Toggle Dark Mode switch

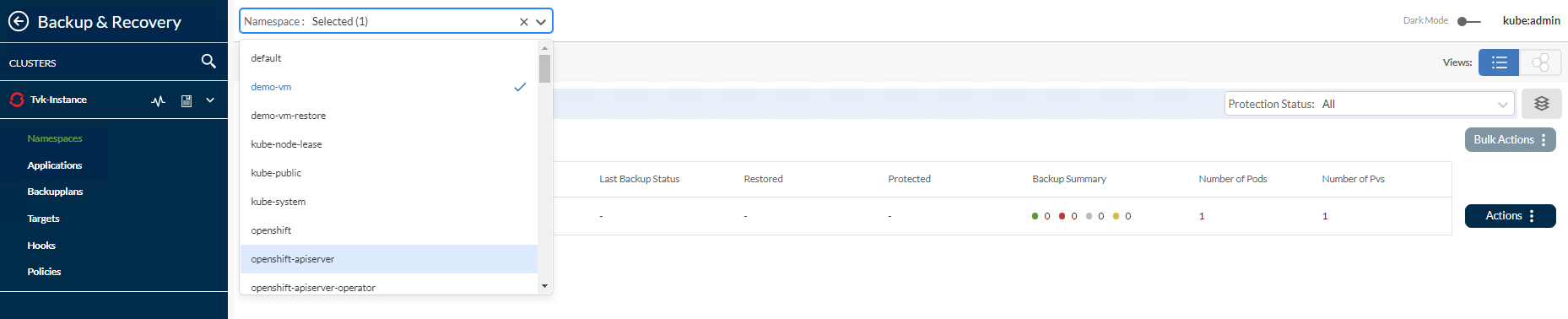pyautogui.click(x=1469, y=21)
